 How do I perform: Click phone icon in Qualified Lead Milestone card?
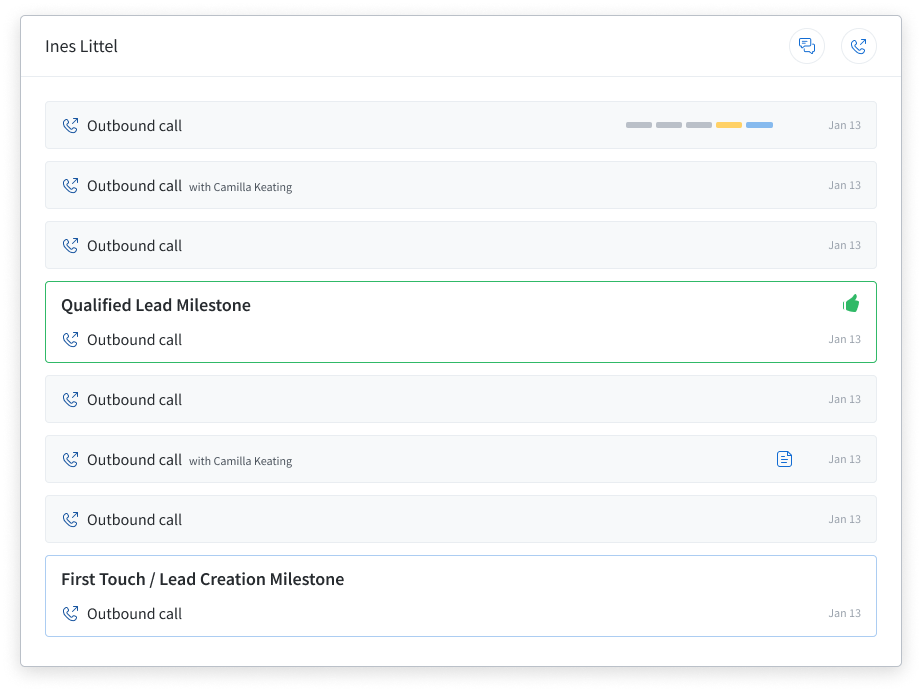[71, 339]
